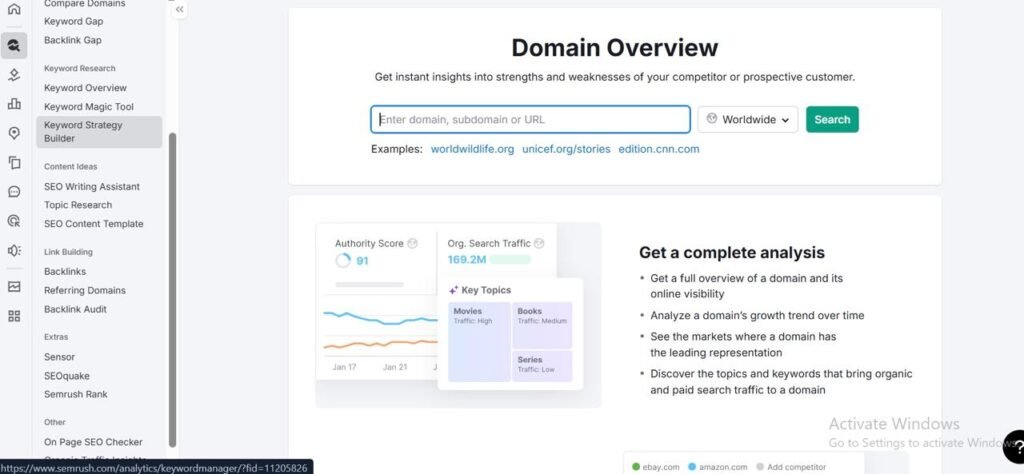1024x474 pixels.
Task: Click the apps grid icon in left rail
Action: tap(14, 316)
